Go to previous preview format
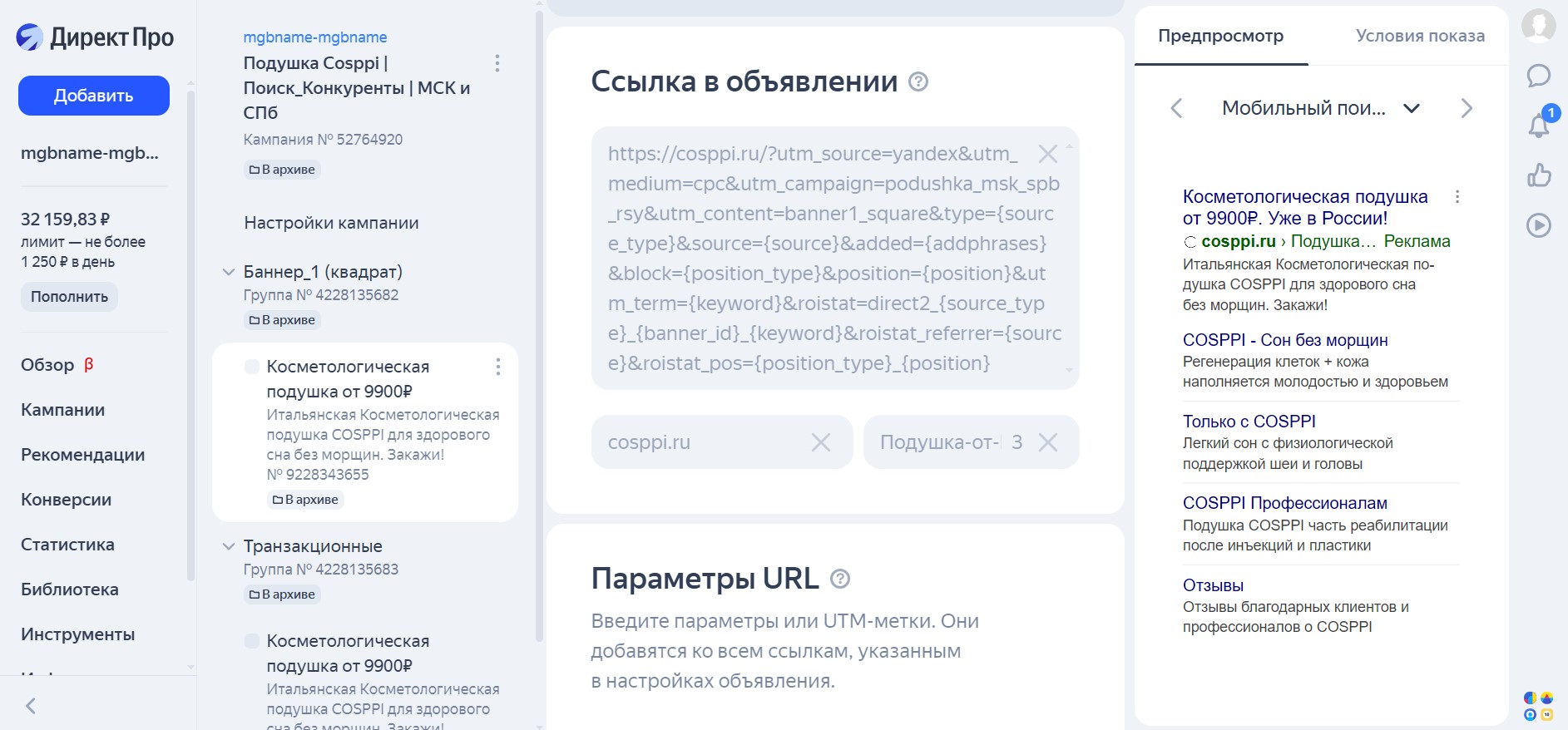The width and height of the screenshot is (1568, 730). click(x=1176, y=108)
